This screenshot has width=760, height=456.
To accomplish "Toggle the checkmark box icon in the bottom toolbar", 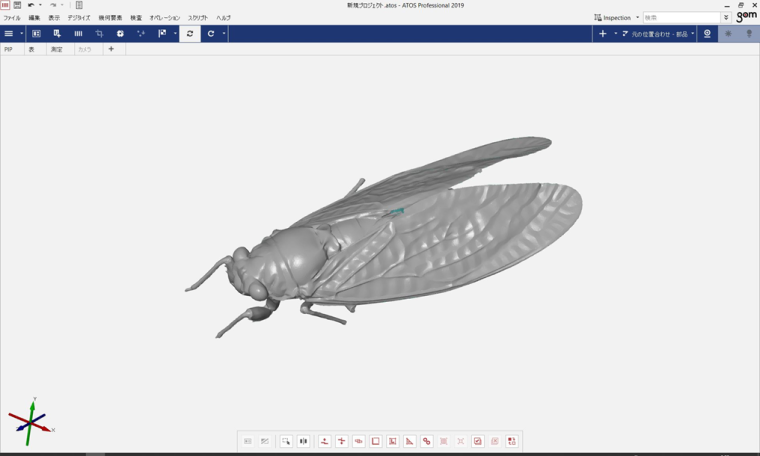I will (x=478, y=441).
